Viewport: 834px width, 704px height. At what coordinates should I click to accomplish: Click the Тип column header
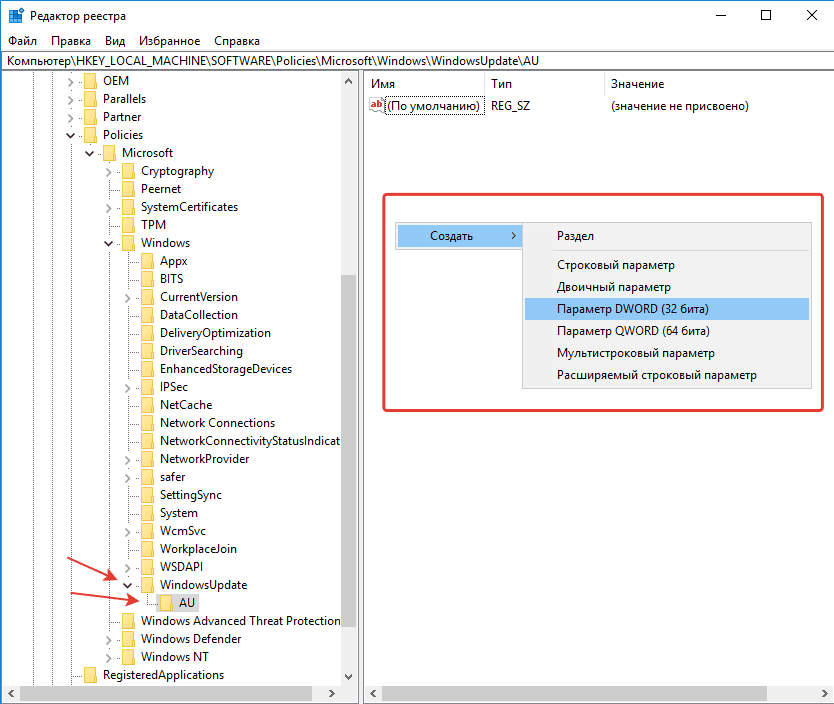pyautogui.click(x=500, y=84)
